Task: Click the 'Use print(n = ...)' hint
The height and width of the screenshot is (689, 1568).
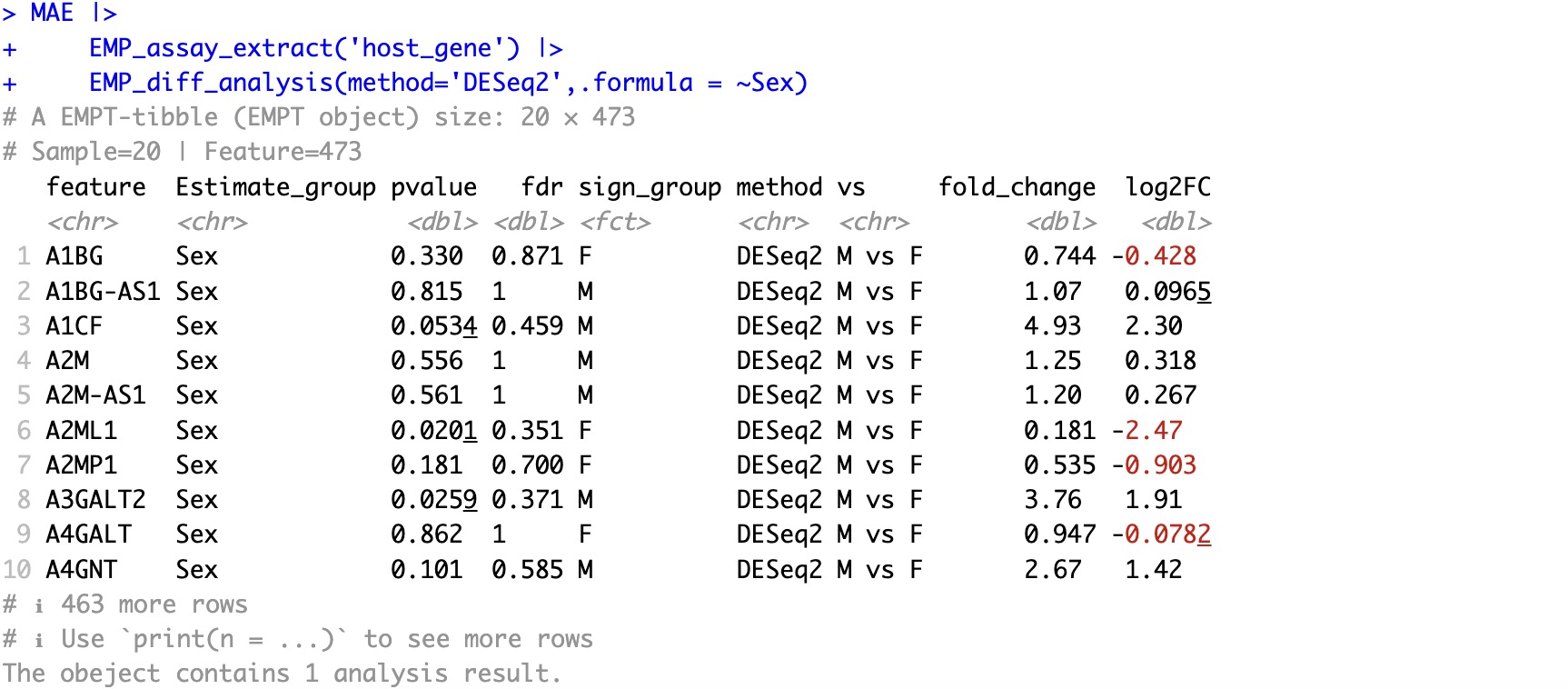Action: tap(326, 639)
